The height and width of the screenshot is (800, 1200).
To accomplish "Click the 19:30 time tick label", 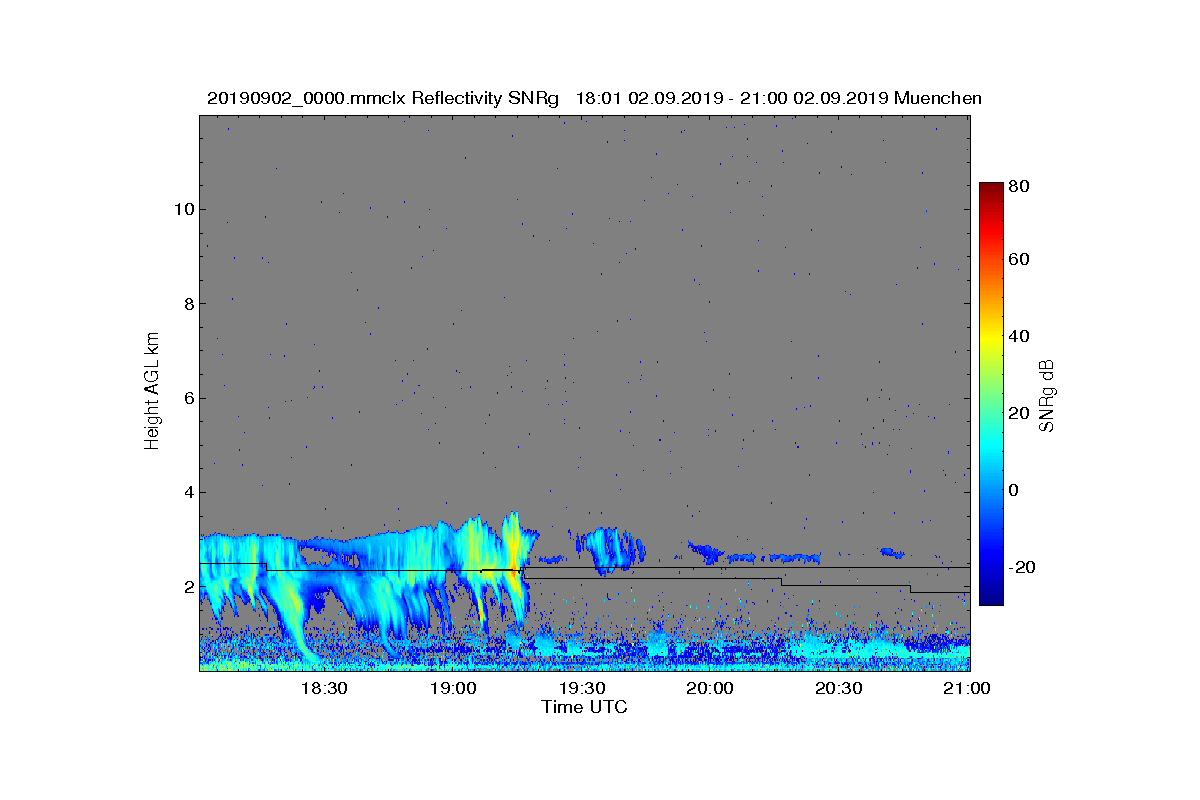I will click(581, 689).
